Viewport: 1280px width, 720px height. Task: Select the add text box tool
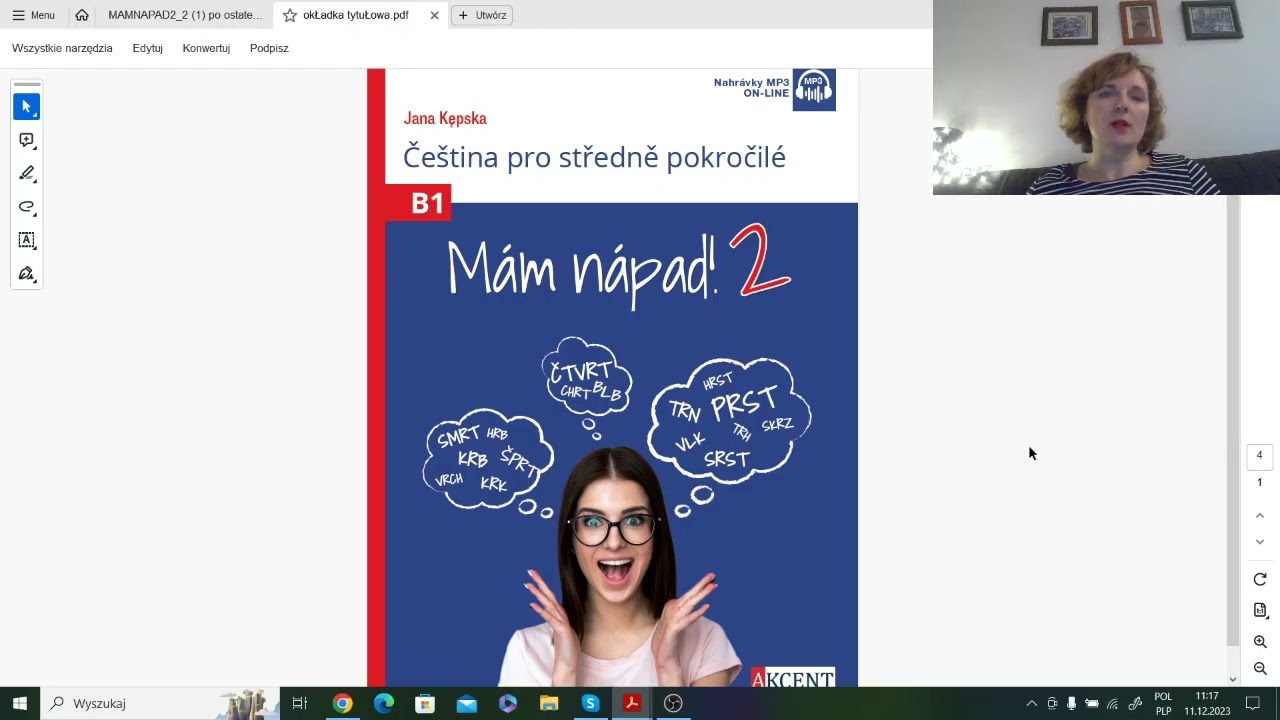coord(27,240)
